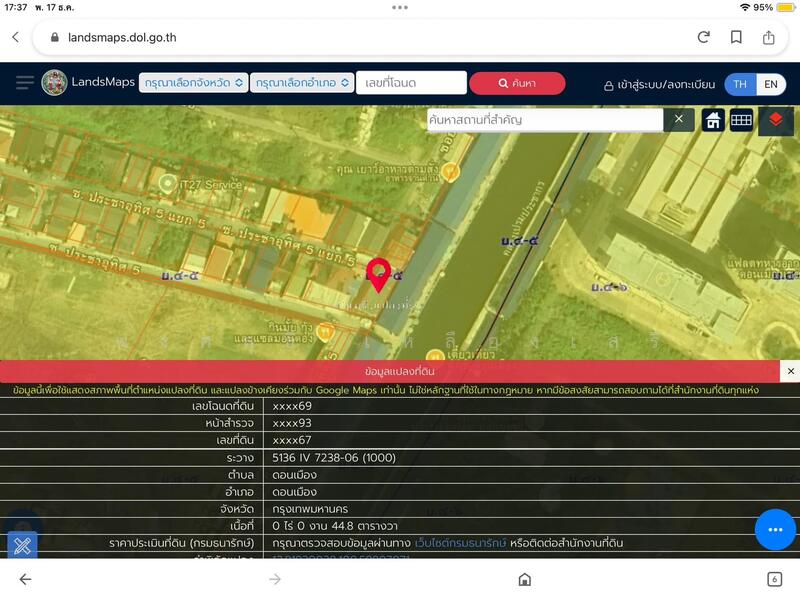Screen dimensions: 800x600
Task: Reload the page from the address bar
Action: 704,37
